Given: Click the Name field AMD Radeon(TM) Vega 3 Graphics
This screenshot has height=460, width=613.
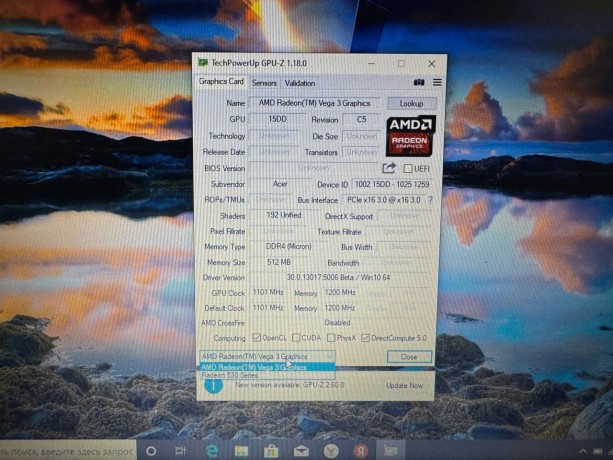Looking at the screenshot, I should 314,103.
